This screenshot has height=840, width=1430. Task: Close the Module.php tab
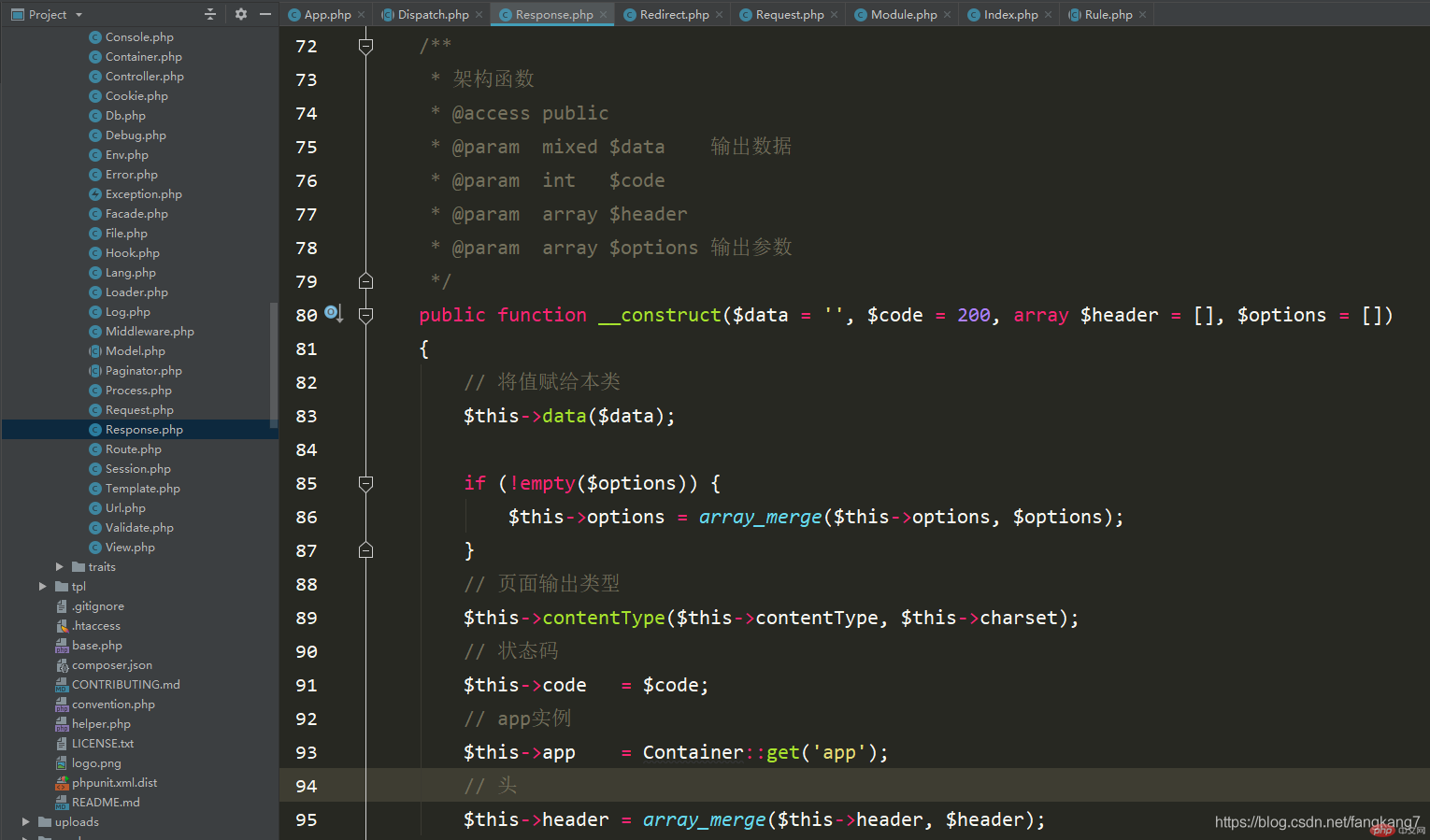(947, 15)
